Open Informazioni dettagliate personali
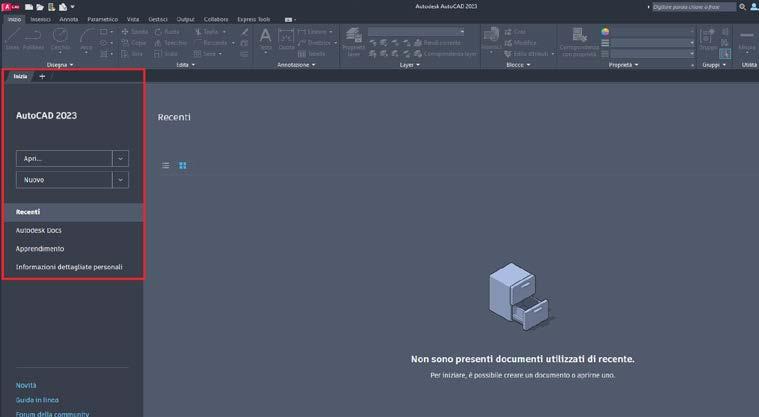This screenshot has height=417, width=759. tap(69, 267)
